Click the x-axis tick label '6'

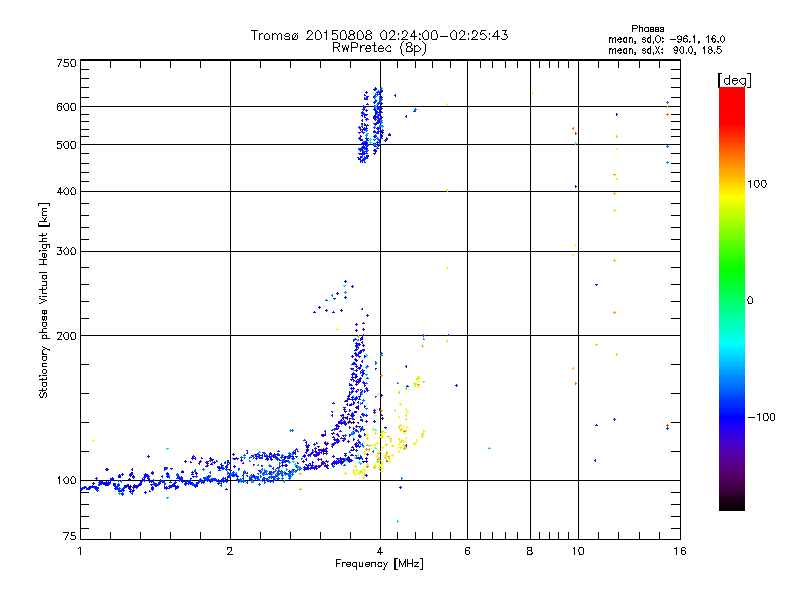pos(467,551)
